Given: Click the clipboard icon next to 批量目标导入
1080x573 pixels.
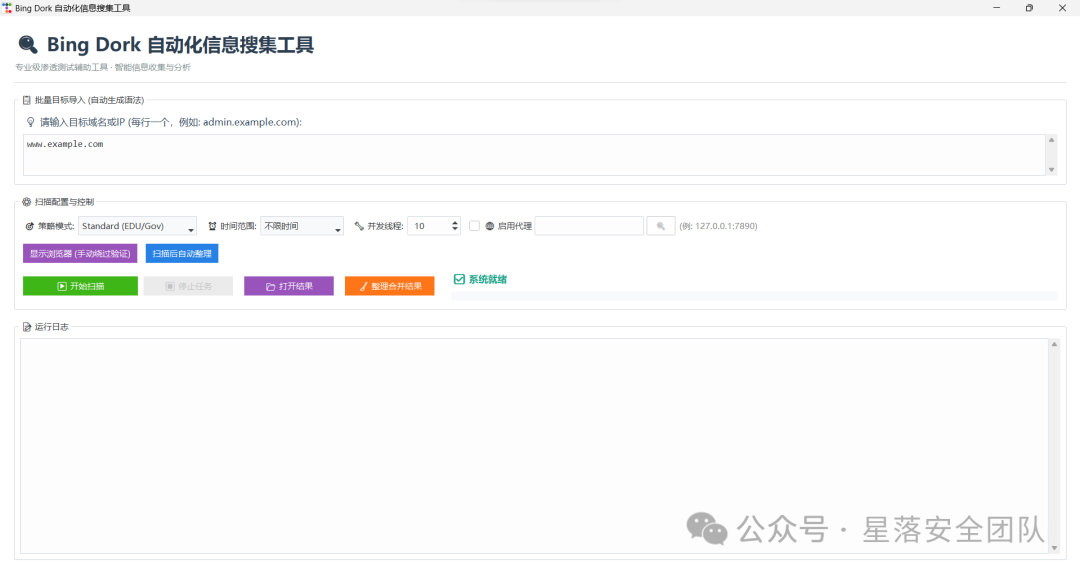Looking at the screenshot, I should coord(27,100).
